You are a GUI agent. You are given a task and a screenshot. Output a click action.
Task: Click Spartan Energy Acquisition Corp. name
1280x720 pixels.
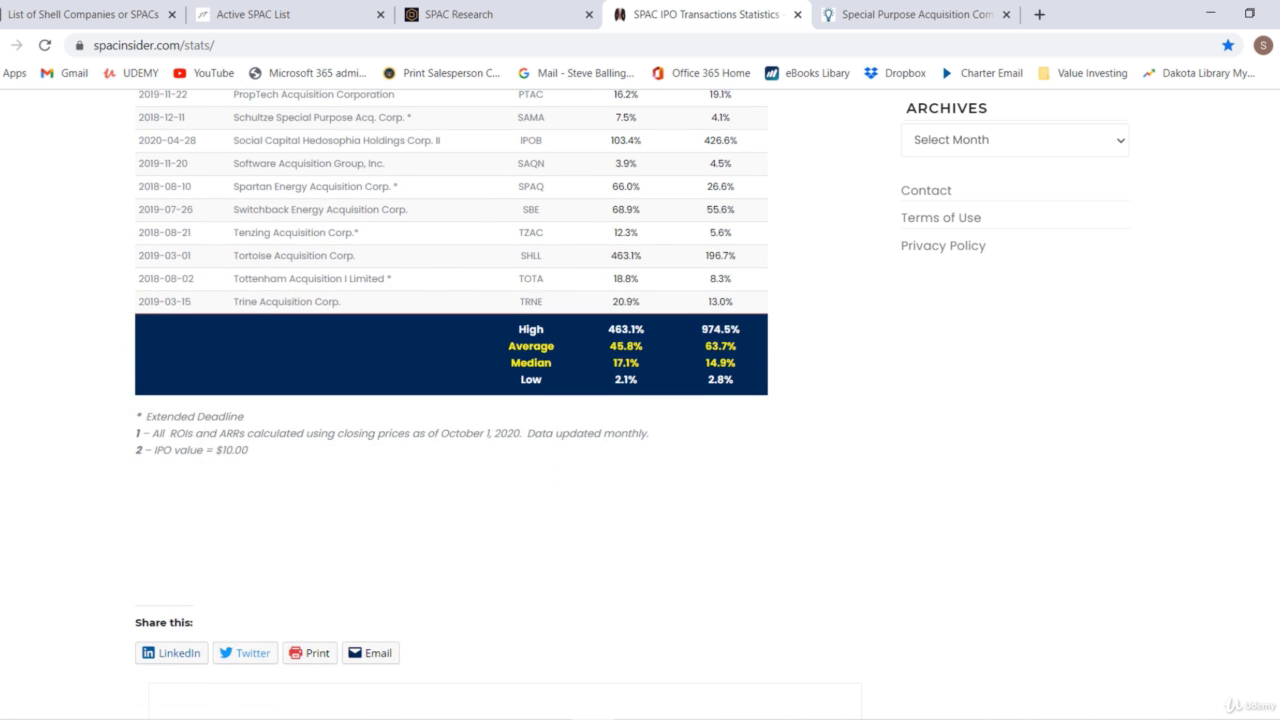click(315, 186)
